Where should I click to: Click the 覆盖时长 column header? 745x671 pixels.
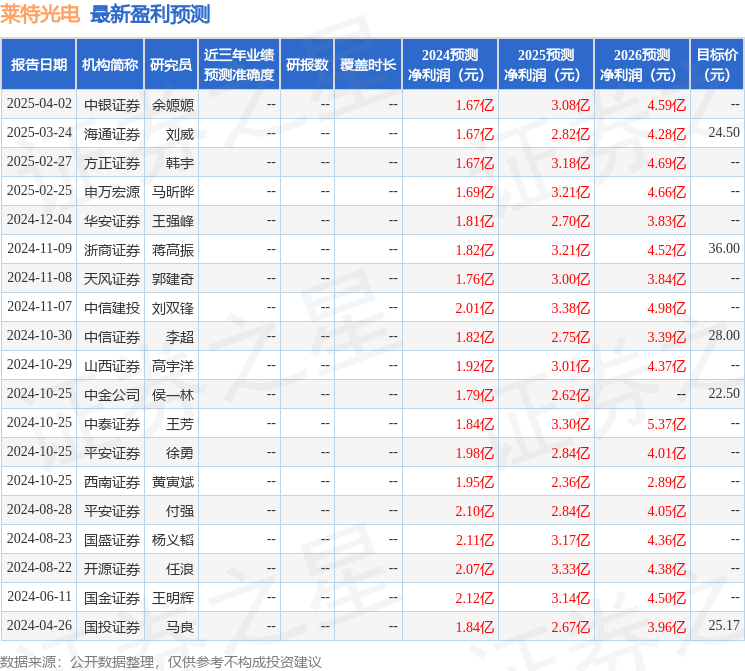[x=368, y=65]
